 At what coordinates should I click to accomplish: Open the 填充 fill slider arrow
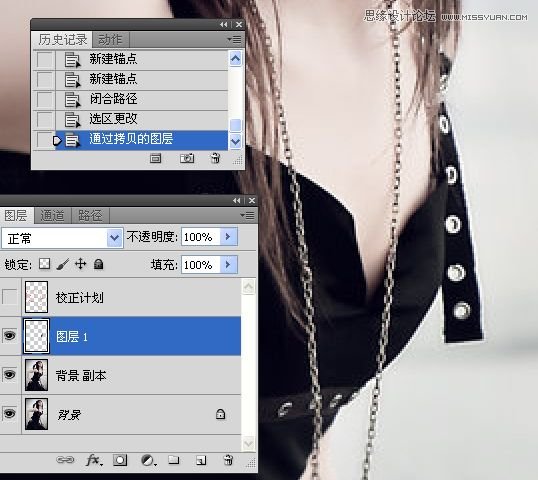(228, 265)
